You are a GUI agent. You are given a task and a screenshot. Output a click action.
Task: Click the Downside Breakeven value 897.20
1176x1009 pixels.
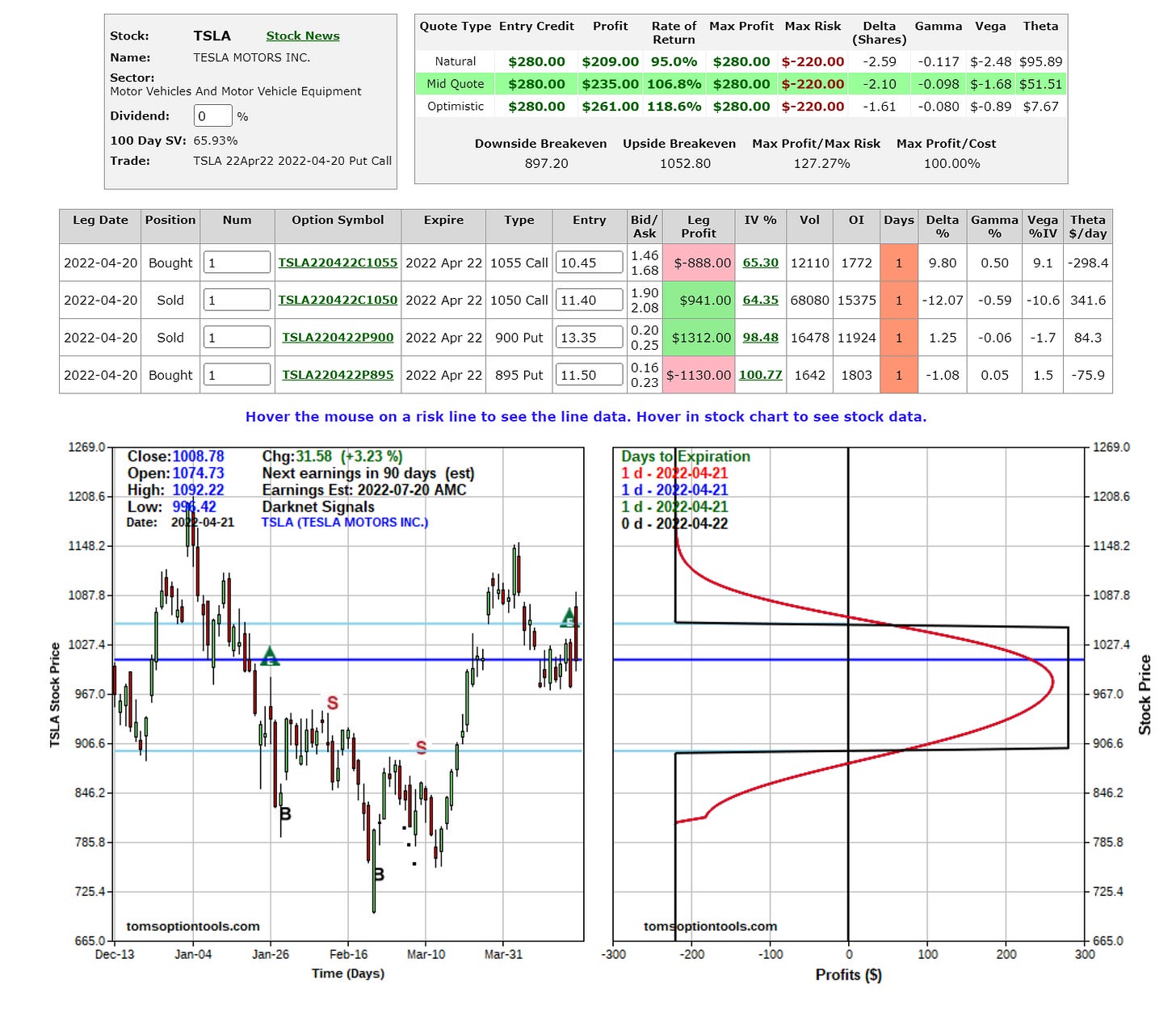coord(547,163)
